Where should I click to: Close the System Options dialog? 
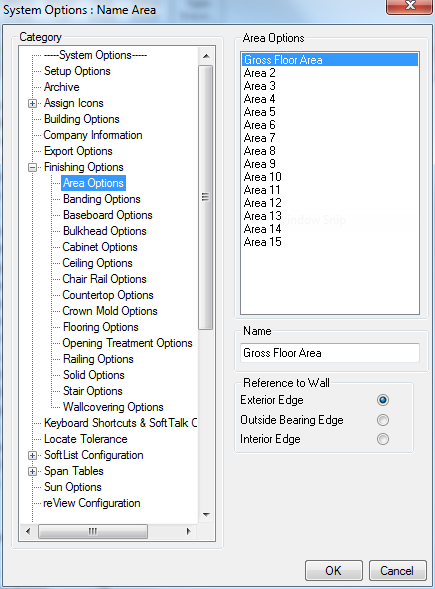click(x=409, y=6)
